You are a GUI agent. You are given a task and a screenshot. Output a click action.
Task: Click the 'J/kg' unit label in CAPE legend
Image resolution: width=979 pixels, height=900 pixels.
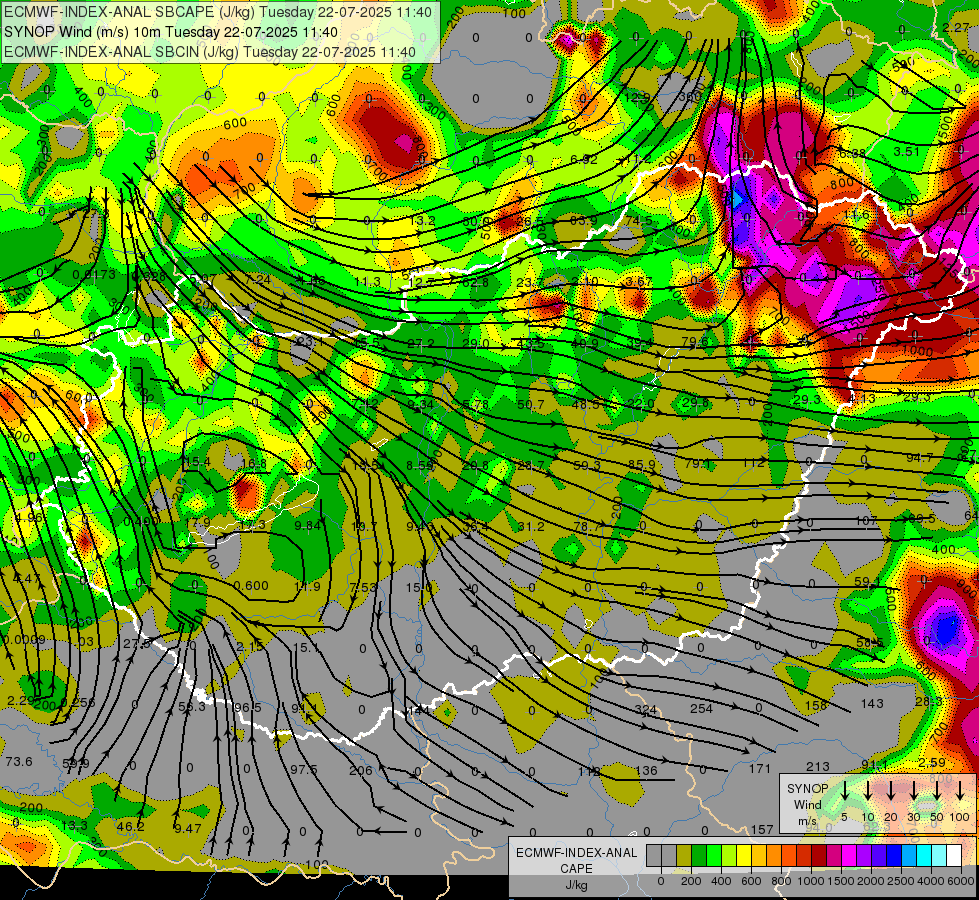576,885
